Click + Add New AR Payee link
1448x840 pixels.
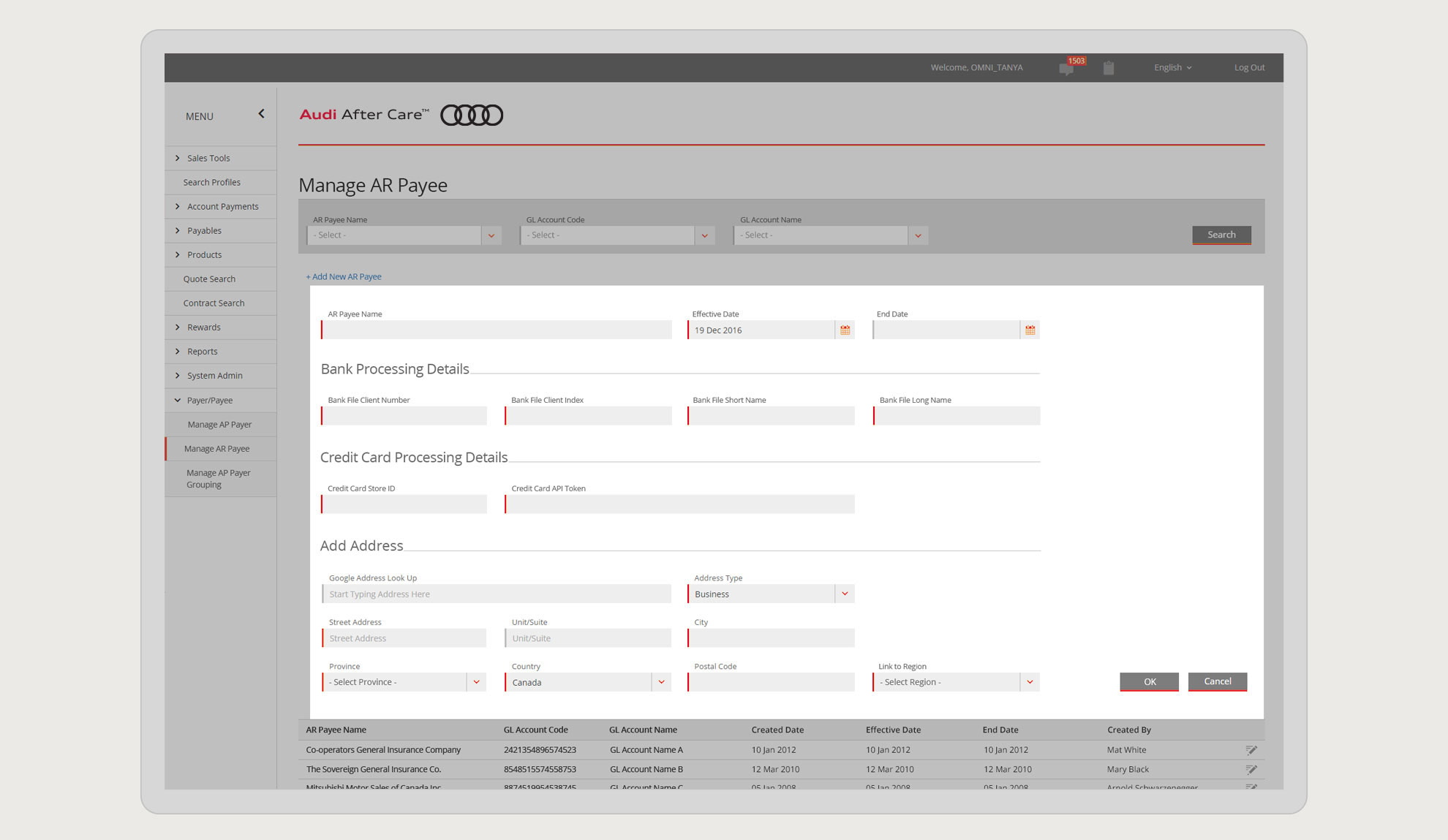point(344,277)
